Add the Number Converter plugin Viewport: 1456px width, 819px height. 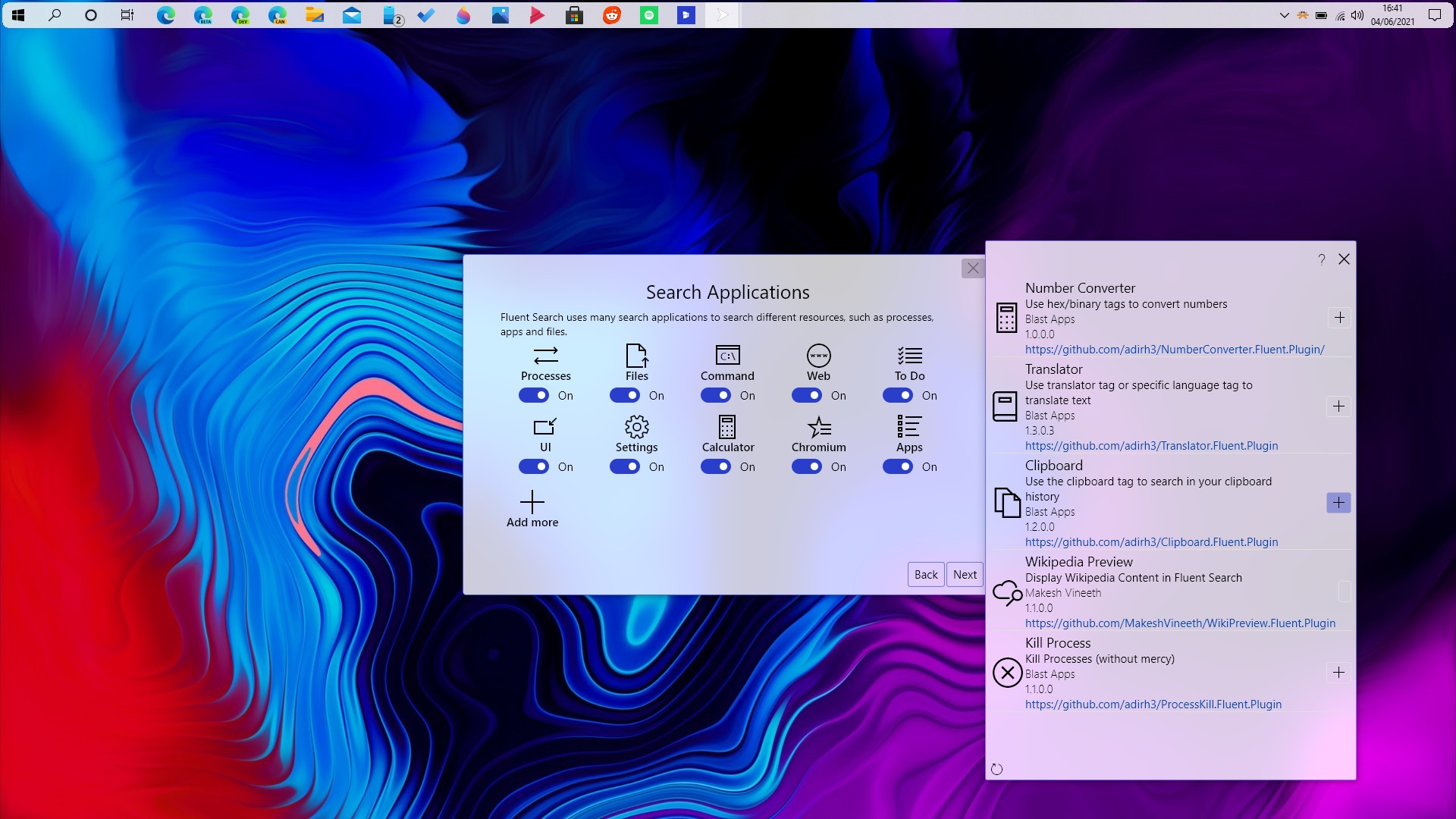pyautogui.click(x=1339, y=318)
